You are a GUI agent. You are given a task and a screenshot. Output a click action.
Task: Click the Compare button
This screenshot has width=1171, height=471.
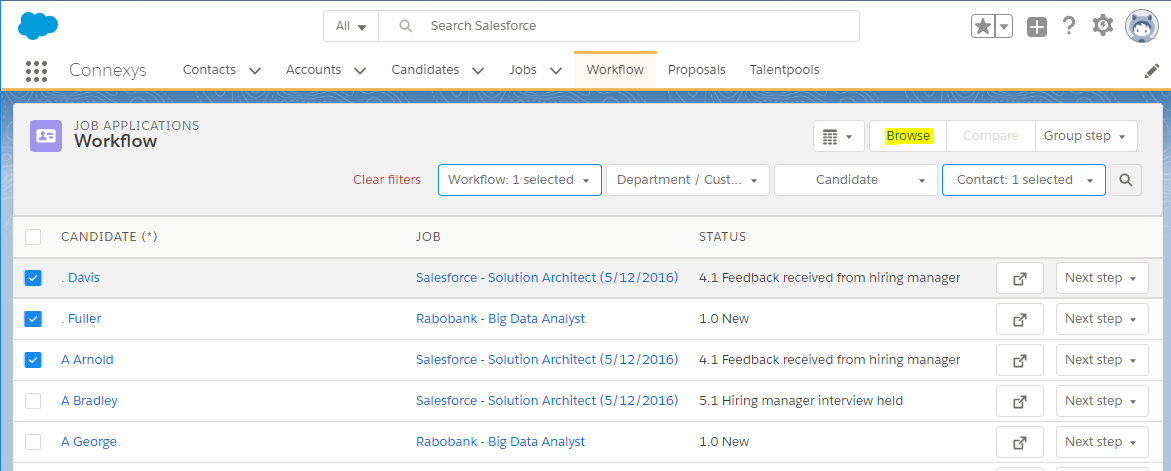(x=990, y=136)
